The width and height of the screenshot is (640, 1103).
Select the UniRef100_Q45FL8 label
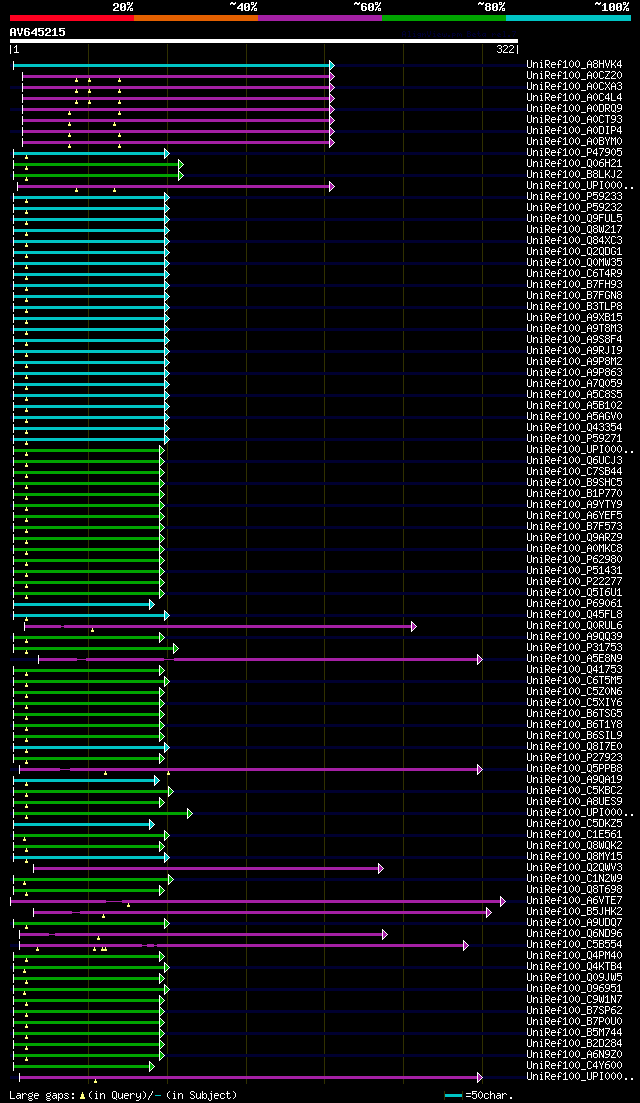point(574,615)
